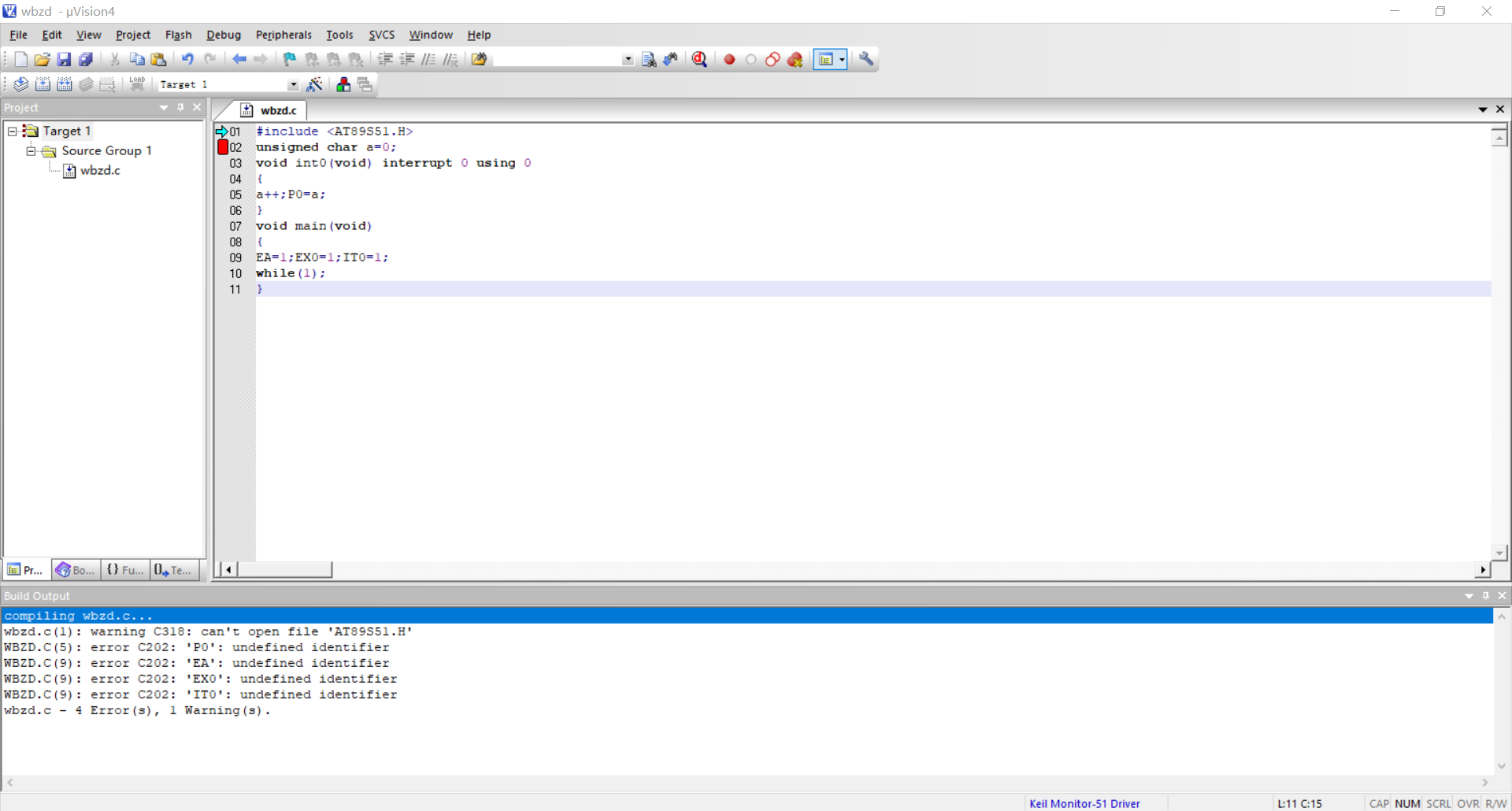Enable/disable breakpoint white circle icon
1512x811 pixels.
tap(751, 59)
